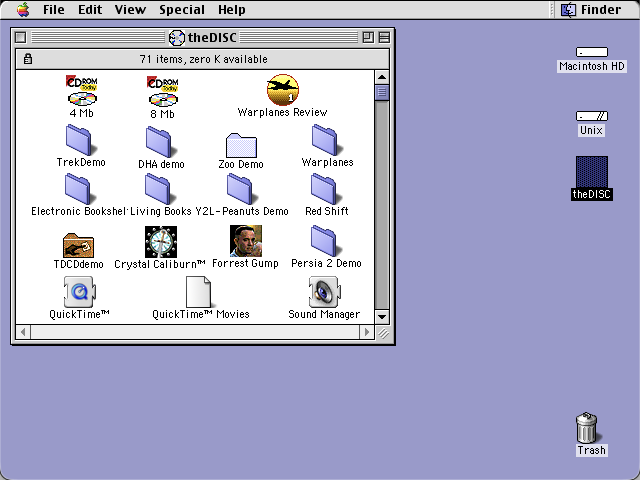Viewport: 640px width, 480px height.
Task: Click the horizontal scrollbar left arrow
Action: 23,332
